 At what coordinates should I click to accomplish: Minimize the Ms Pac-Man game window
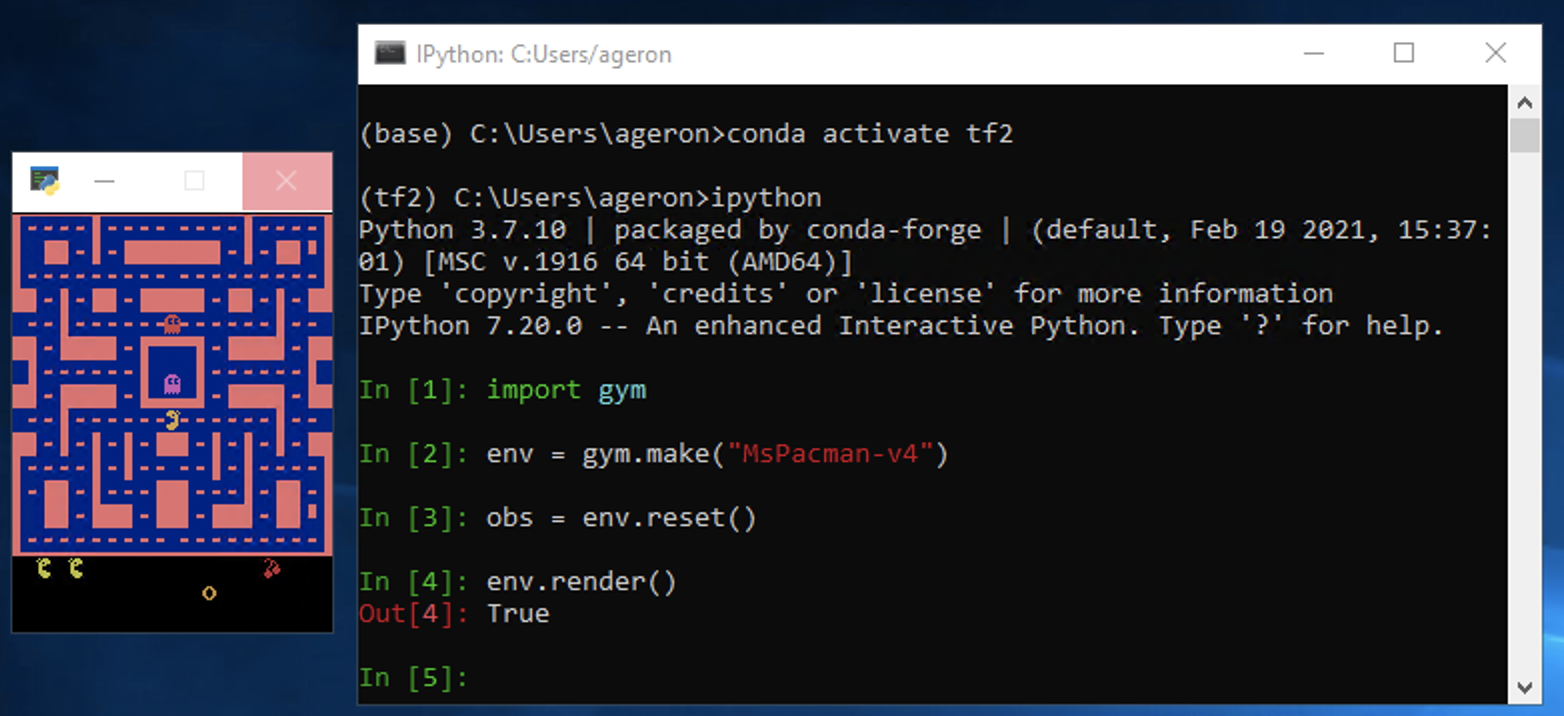coord(104,181)
